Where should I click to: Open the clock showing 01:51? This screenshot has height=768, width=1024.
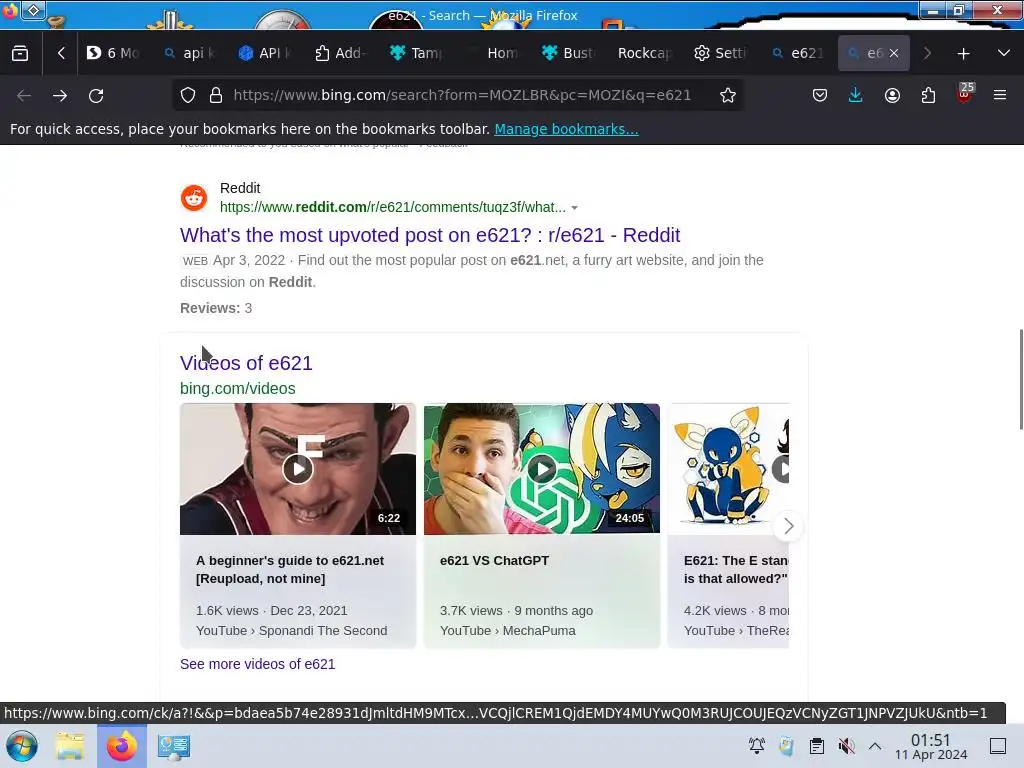click(931, 746)
